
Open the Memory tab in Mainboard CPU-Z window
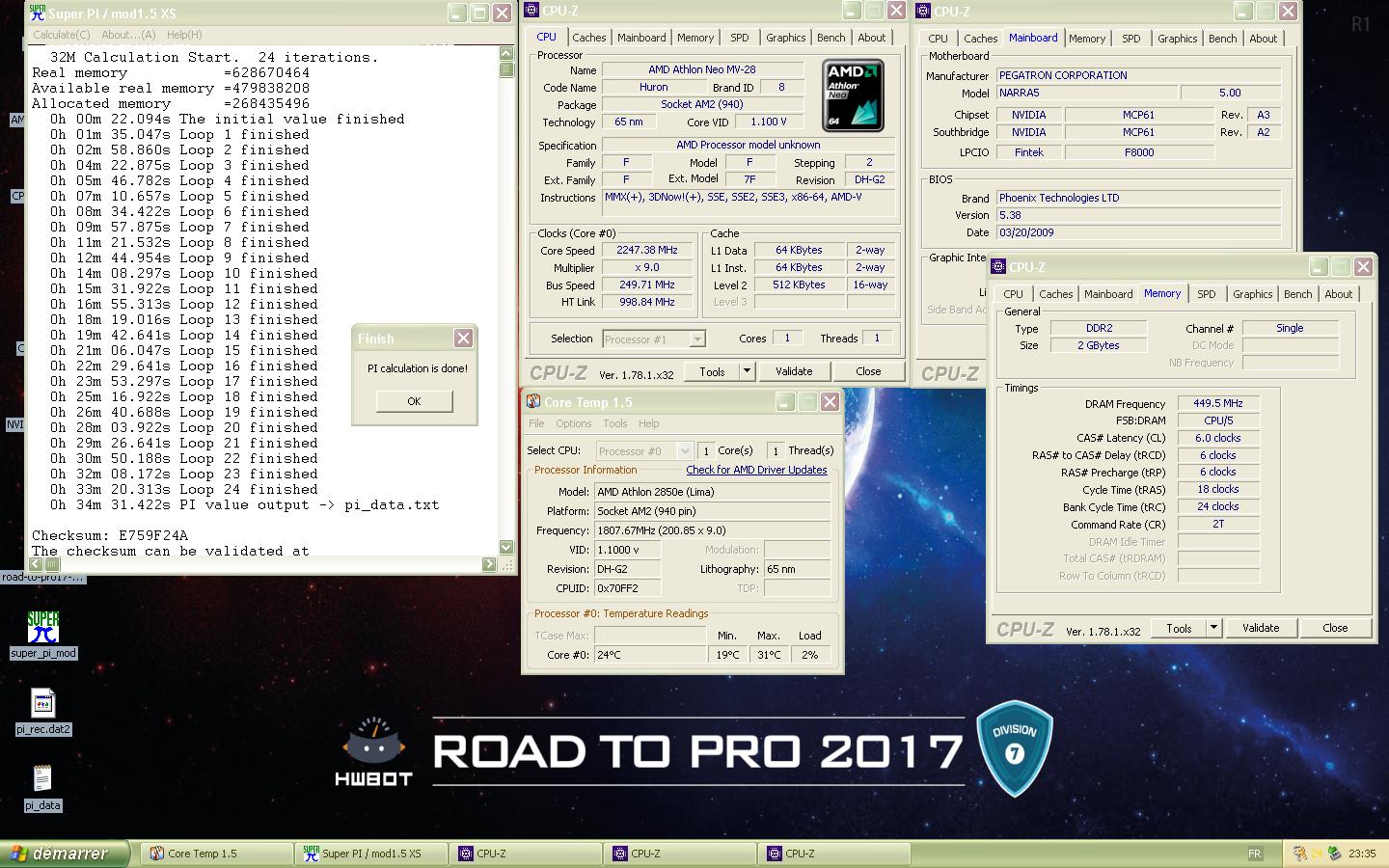click(1087, 39)
